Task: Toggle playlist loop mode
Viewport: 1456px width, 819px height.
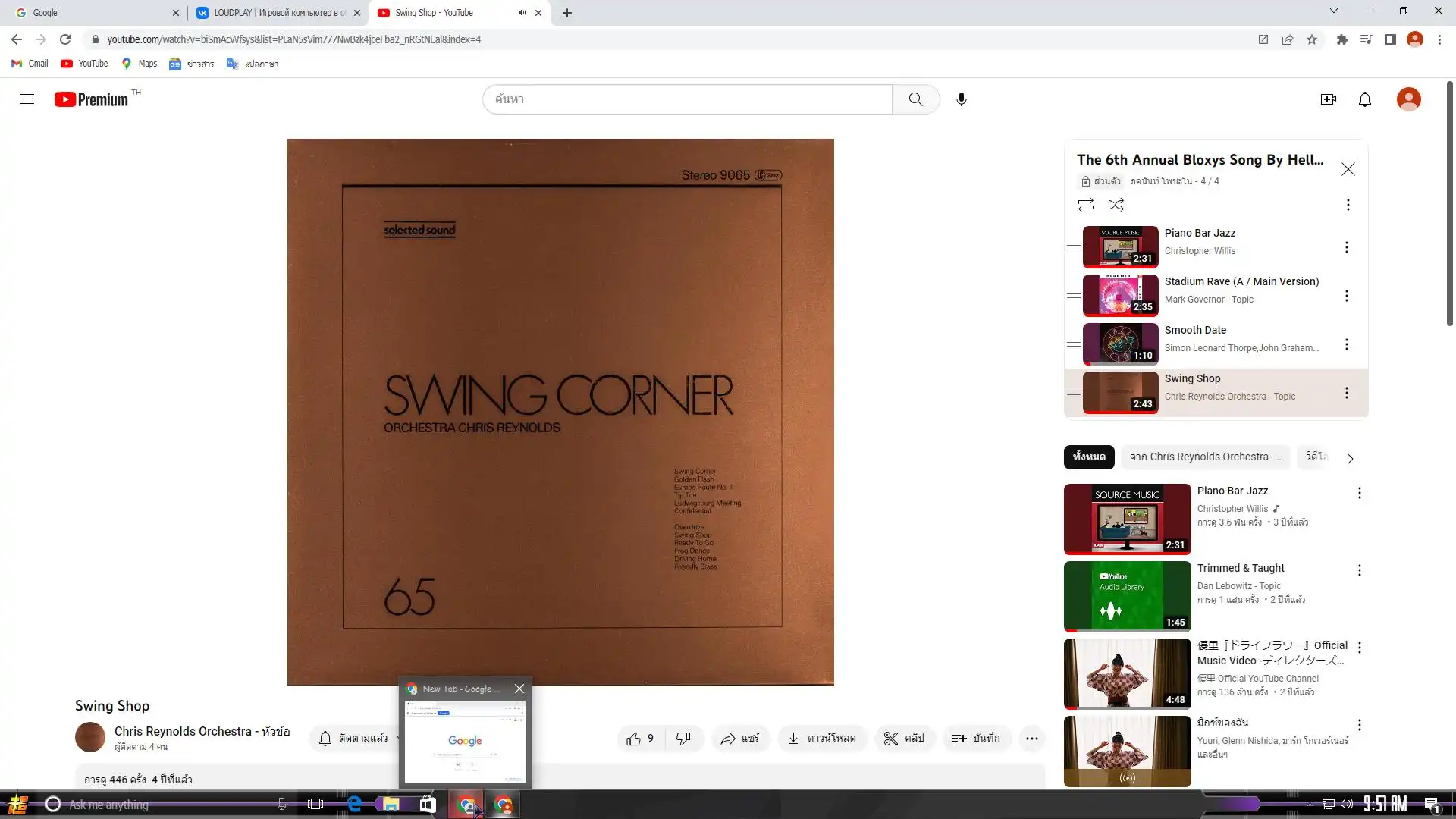Action: coord(1085,205)
